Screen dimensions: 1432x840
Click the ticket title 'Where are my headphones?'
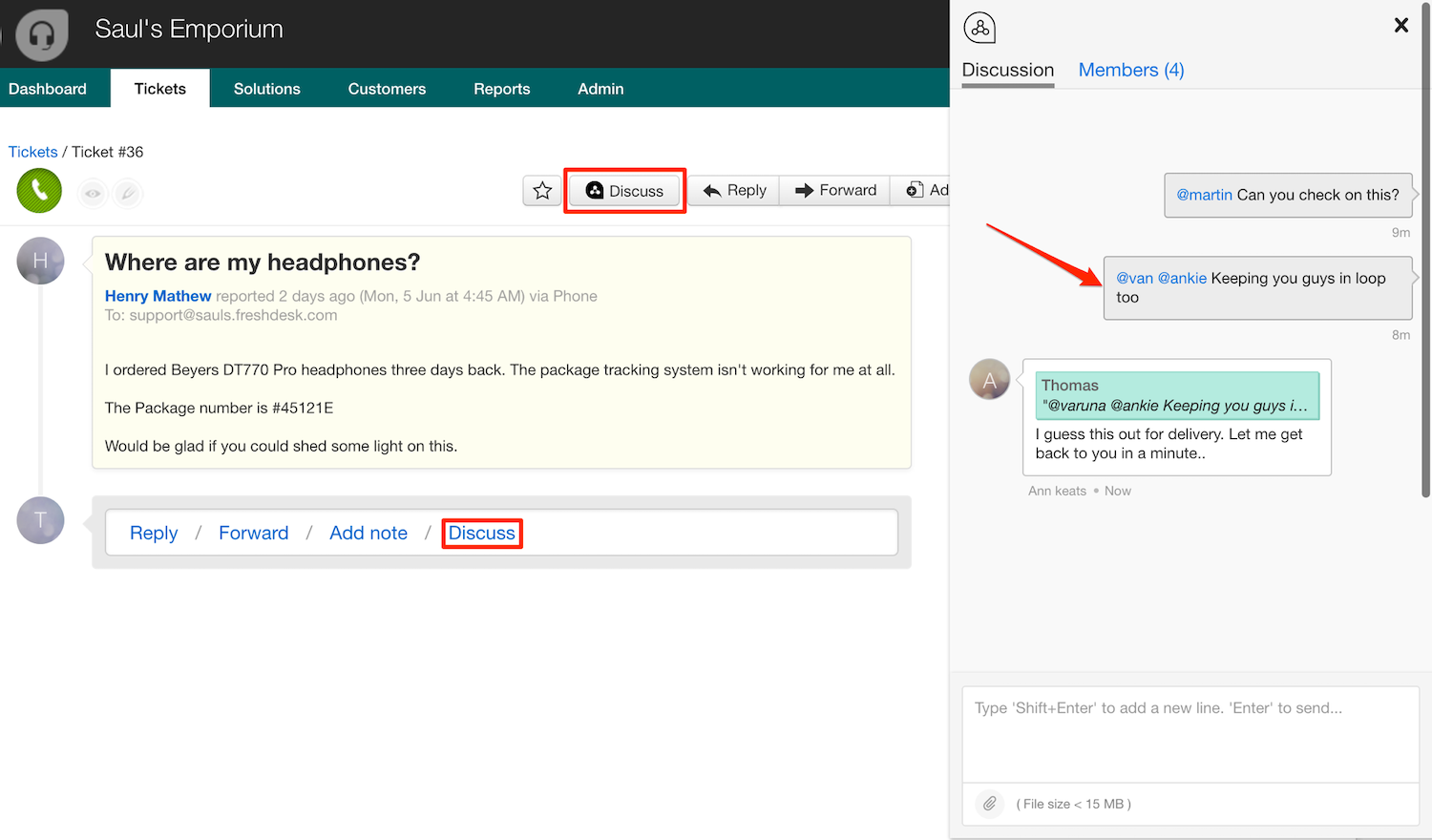click(263, 262)
